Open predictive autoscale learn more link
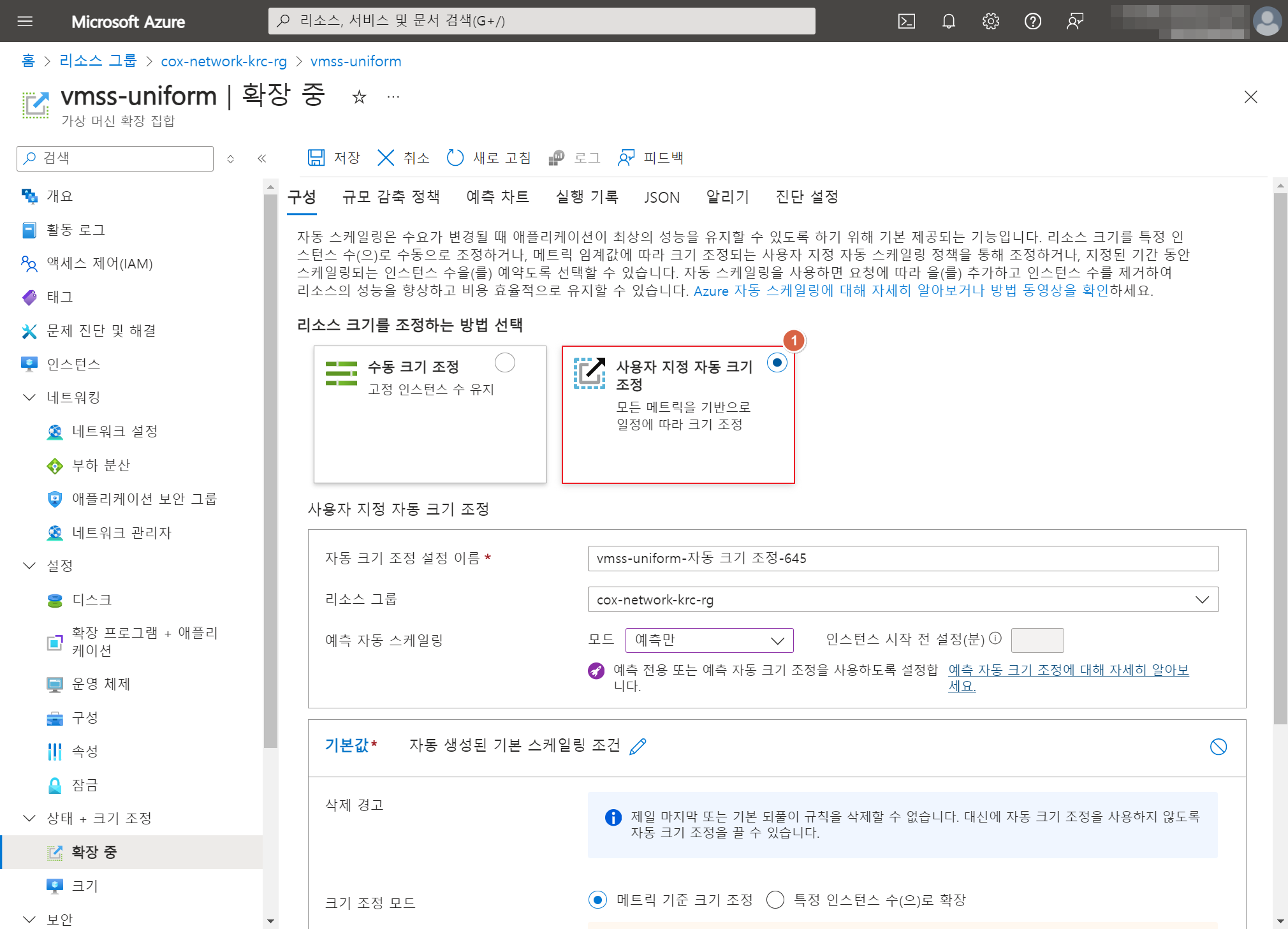This screenshot has width=1288, height=929. pyautogui.click(x=1068, y=670)
